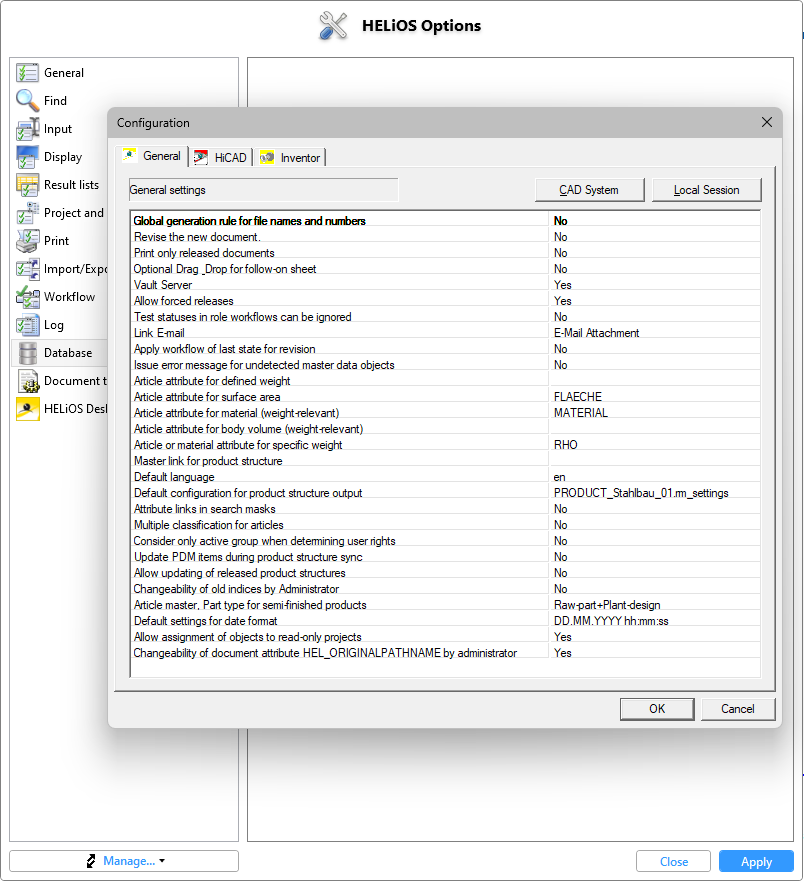Click the CAD System button

pos(589,190)
